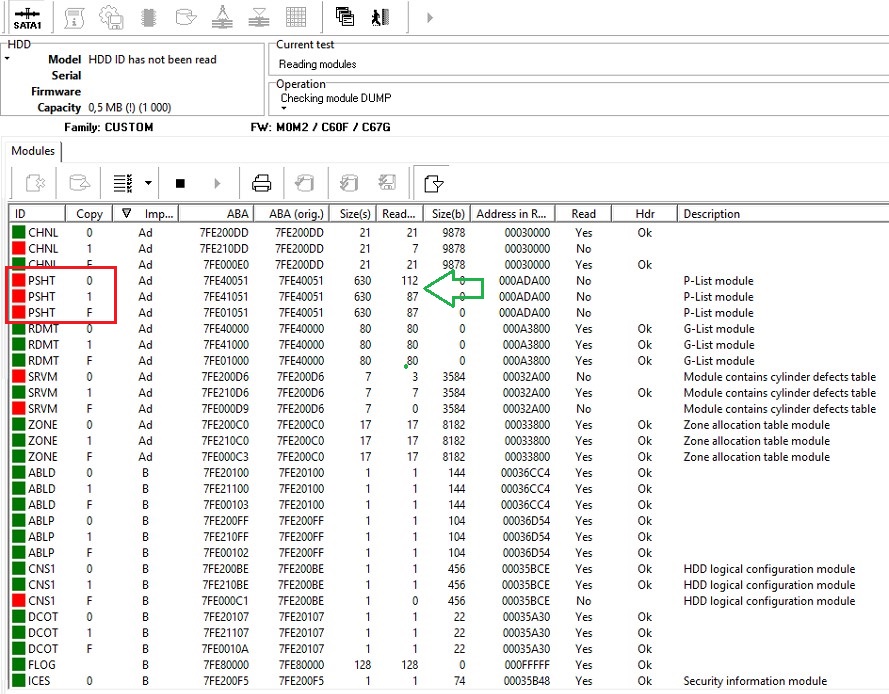
Task: Sort by the Description column header
Action: coord(711,214)
